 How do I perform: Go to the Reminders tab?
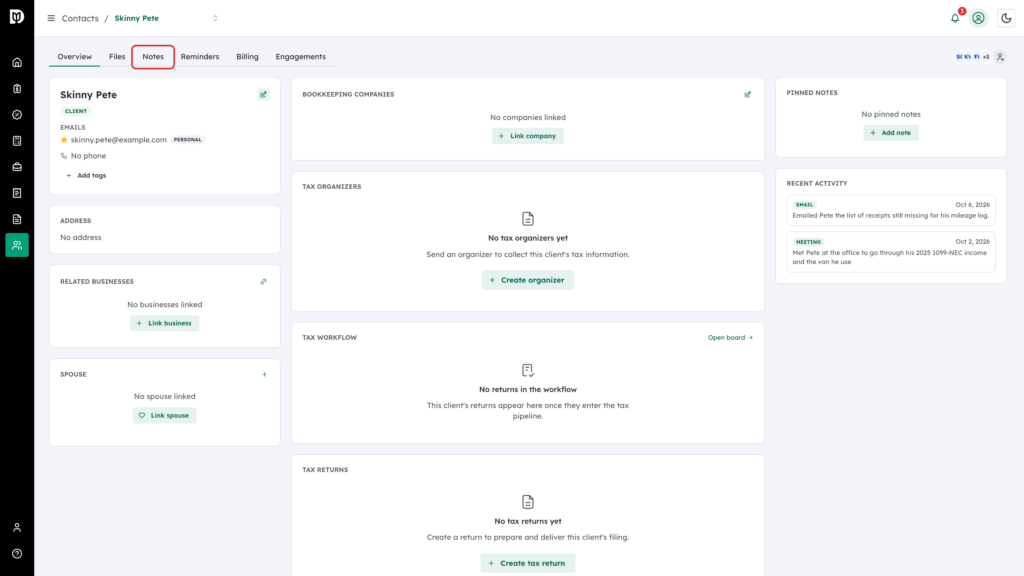coord(200,57)
